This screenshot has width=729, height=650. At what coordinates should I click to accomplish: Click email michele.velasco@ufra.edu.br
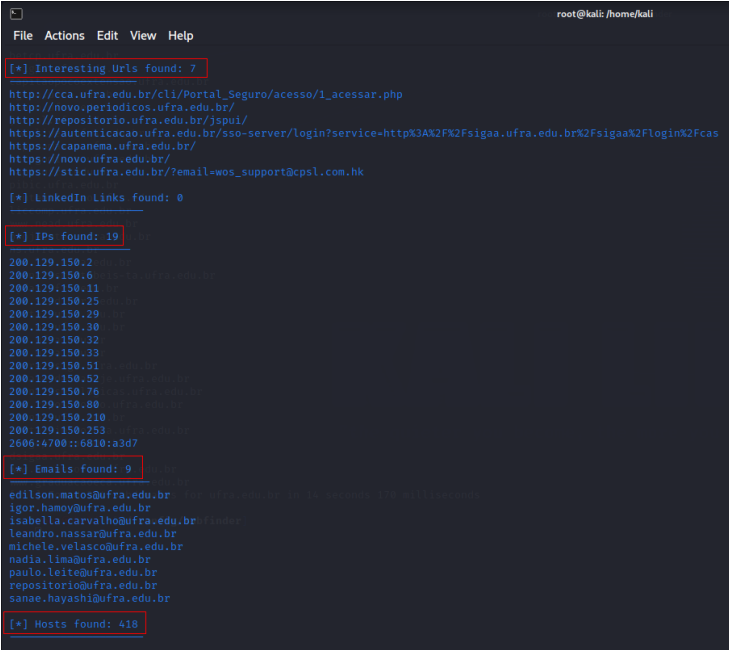(96, 546)
